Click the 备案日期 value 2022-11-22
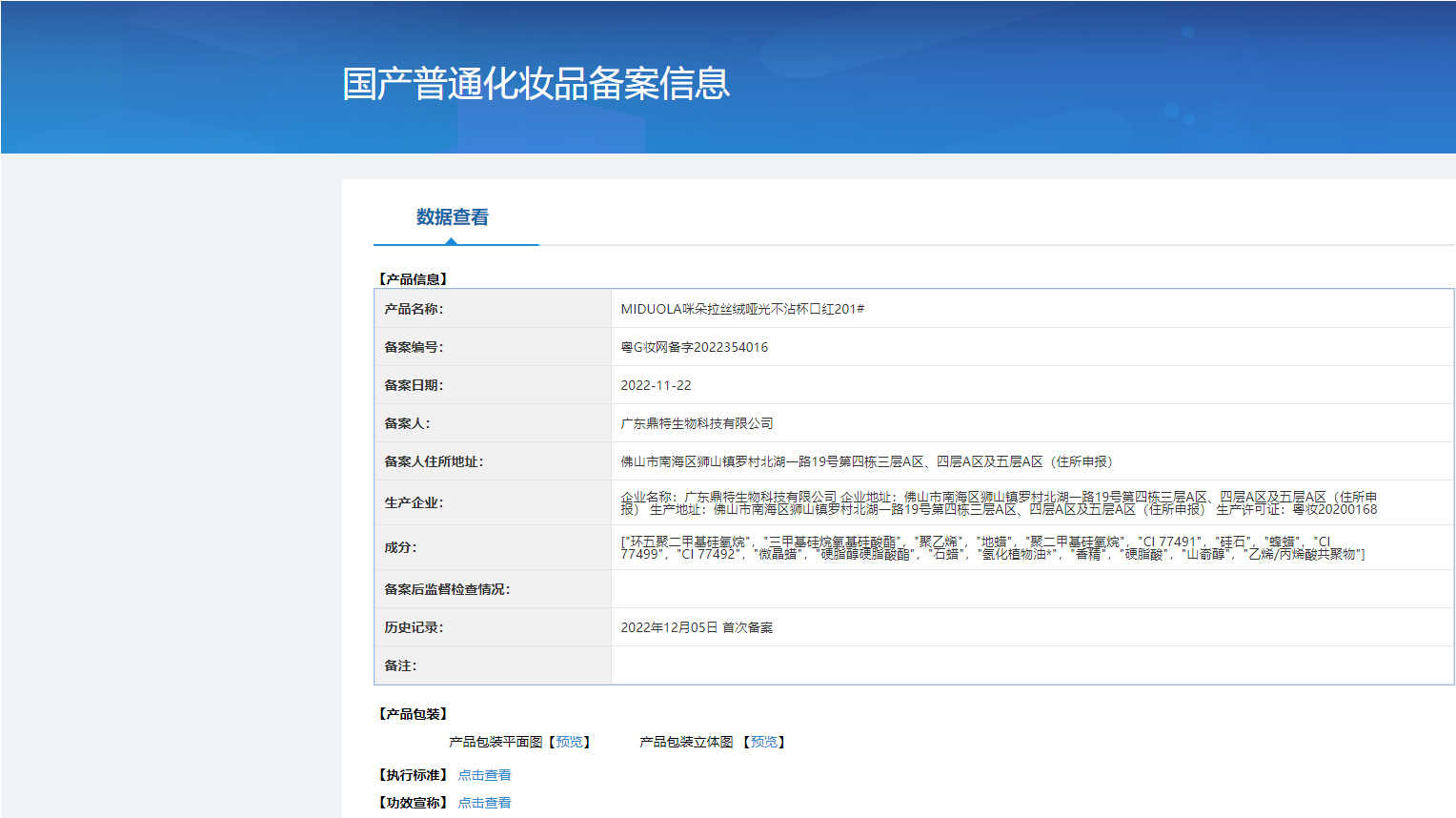The width and height of the screenshot is (1456, 818). click(656, 385)
